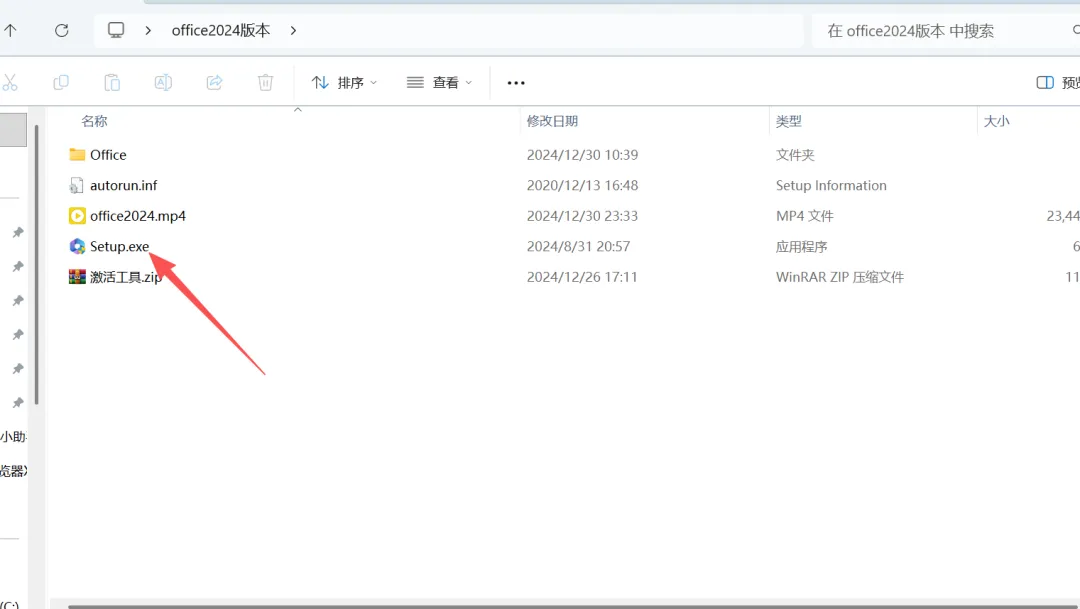This screenshot has width=1080, height=609.
Task: Sort by 名称 column header
Action: (94, 121)
